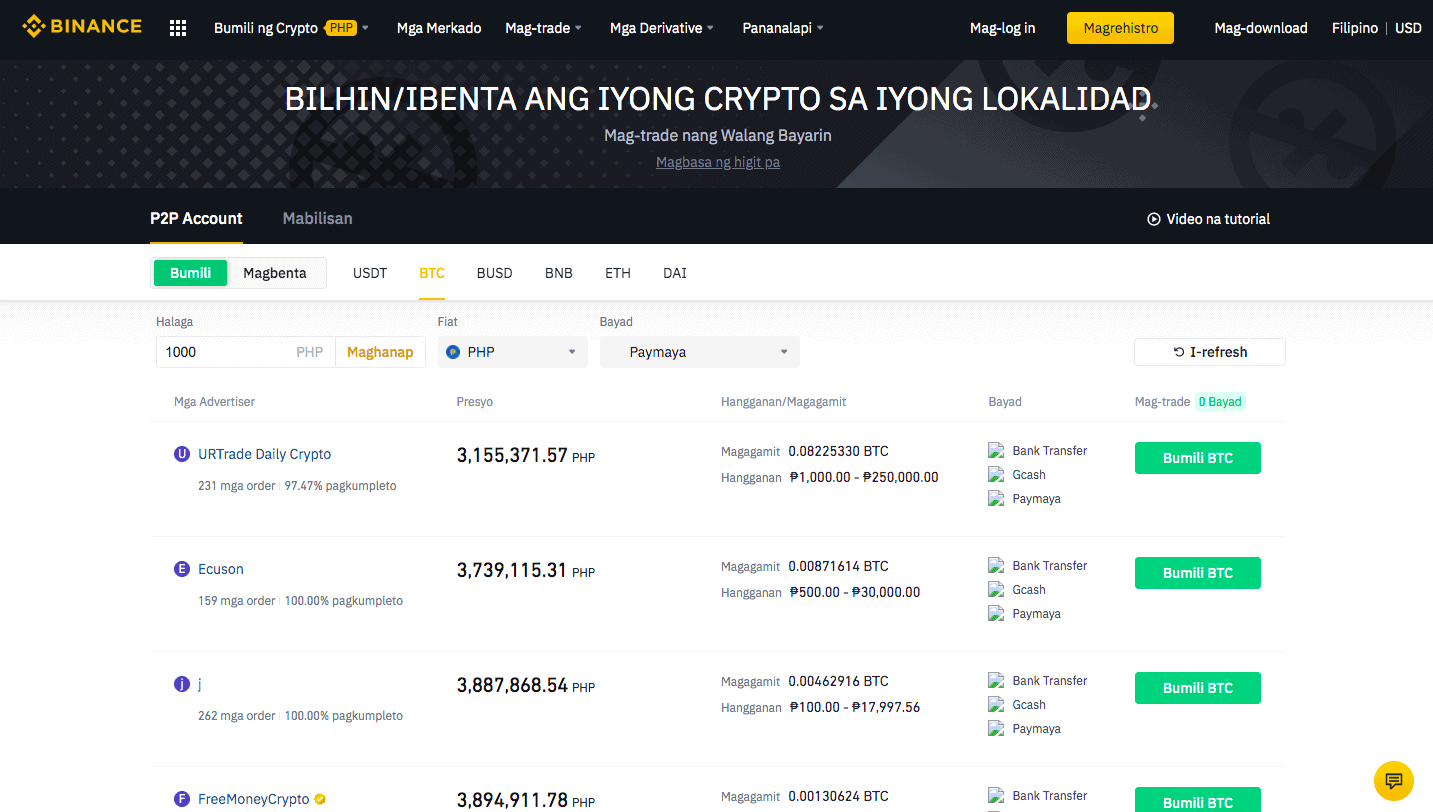Image resolution: width=1433 pixels, height=812 pixels.
Task: Click price 3,887,868.54 PHP
Action: (526, 686)
